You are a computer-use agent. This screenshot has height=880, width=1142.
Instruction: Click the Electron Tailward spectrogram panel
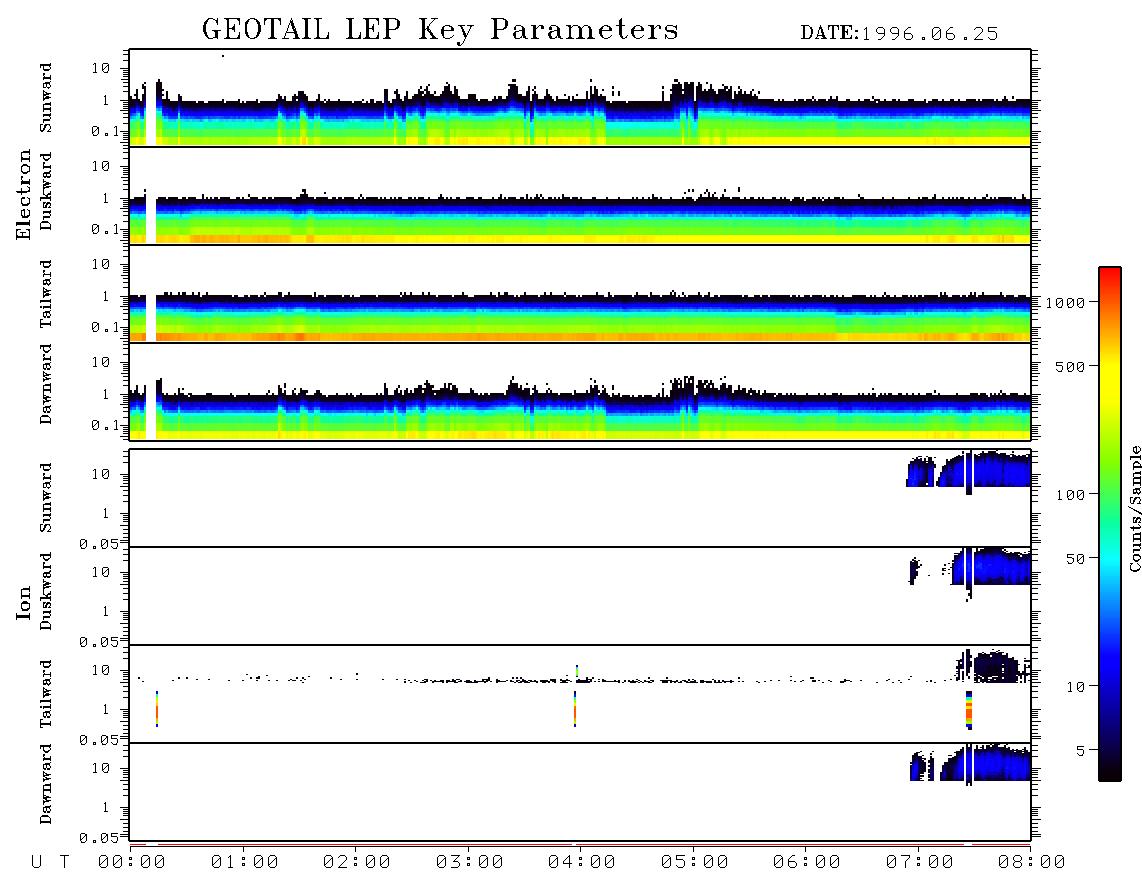tap(580, 294)
